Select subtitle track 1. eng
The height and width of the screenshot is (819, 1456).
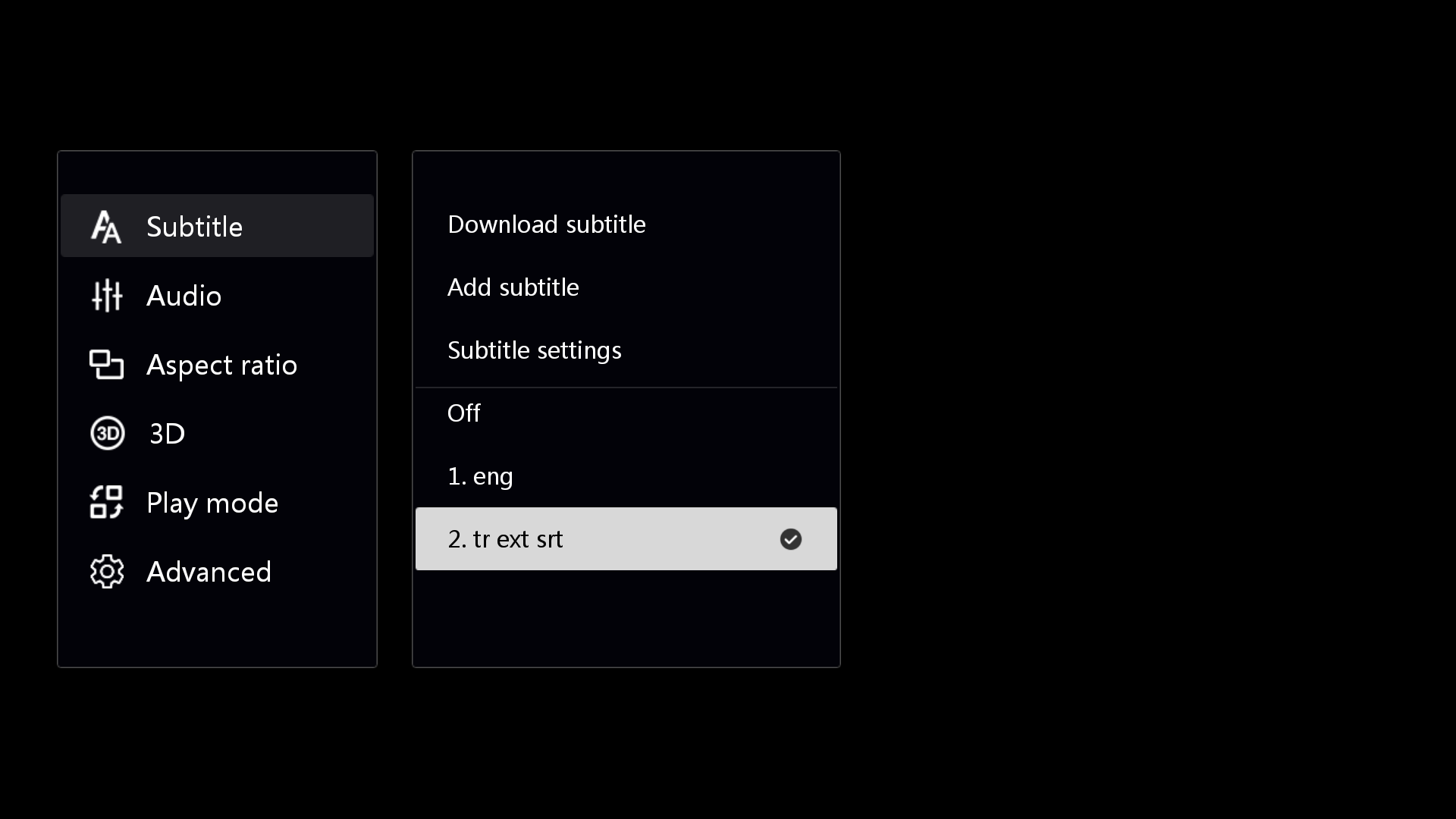tap(626, 476)
